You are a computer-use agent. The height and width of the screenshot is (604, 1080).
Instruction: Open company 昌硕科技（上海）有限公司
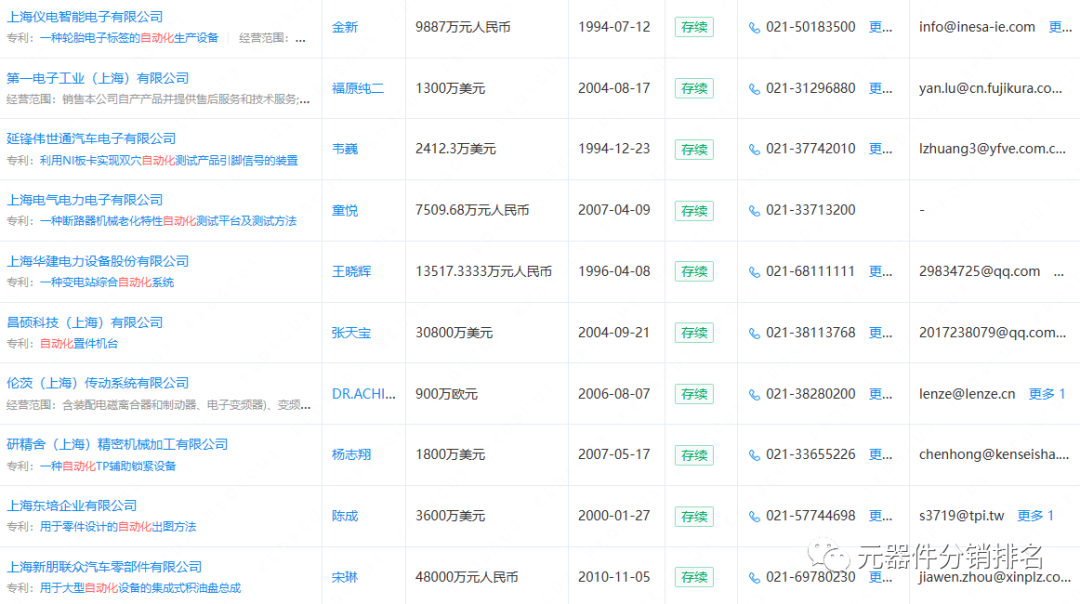pyautogui.click(x=85, y=322)
